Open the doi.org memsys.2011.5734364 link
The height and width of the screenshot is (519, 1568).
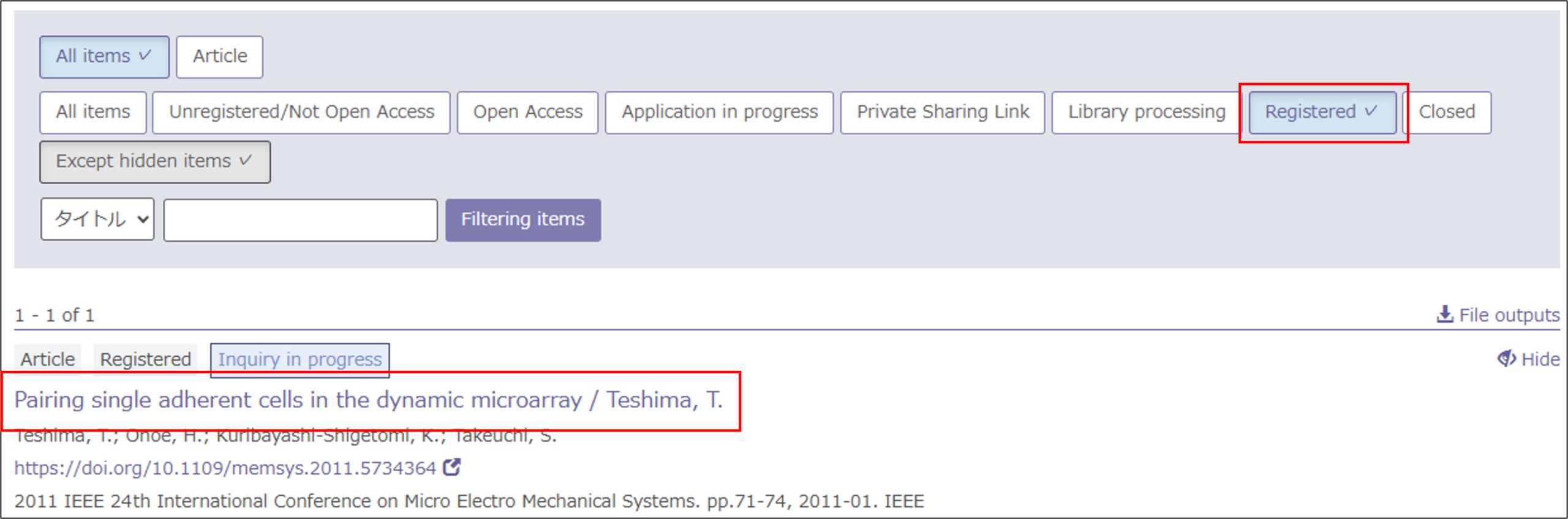[x=225, y=468]
